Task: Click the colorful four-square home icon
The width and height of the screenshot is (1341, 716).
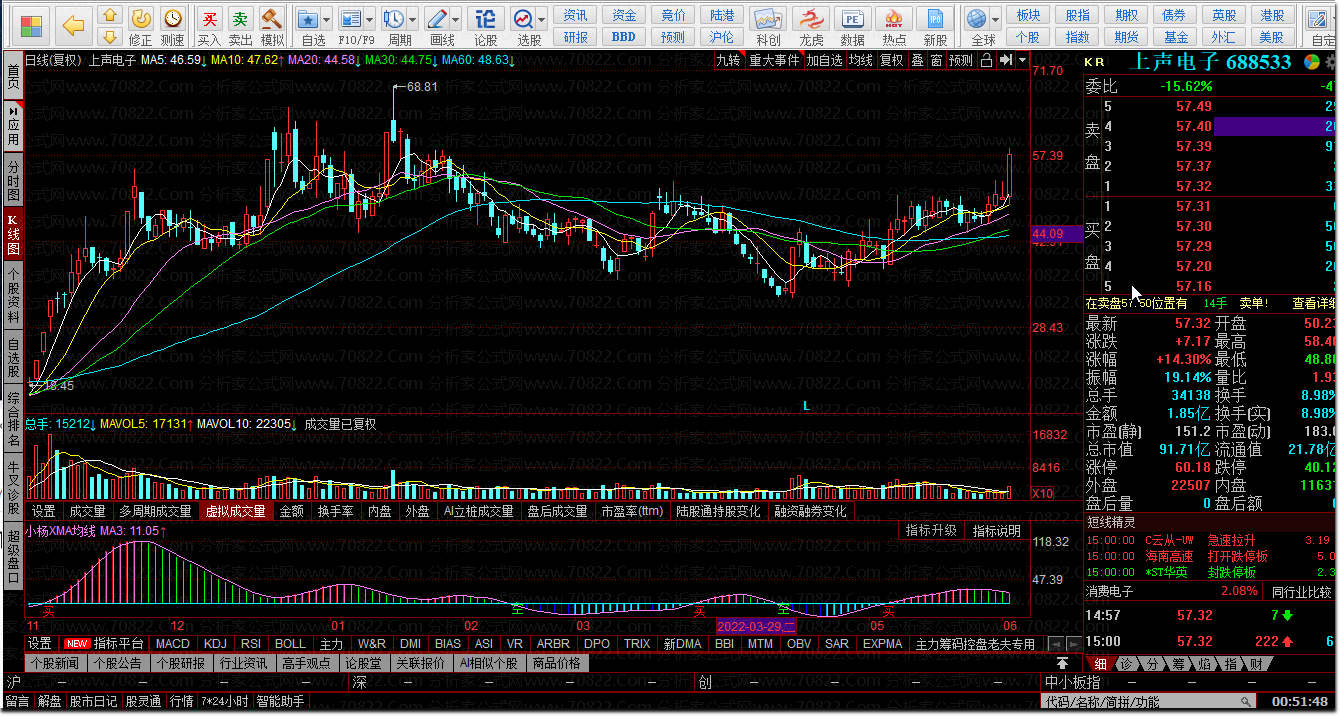Action: coord(31,26)
